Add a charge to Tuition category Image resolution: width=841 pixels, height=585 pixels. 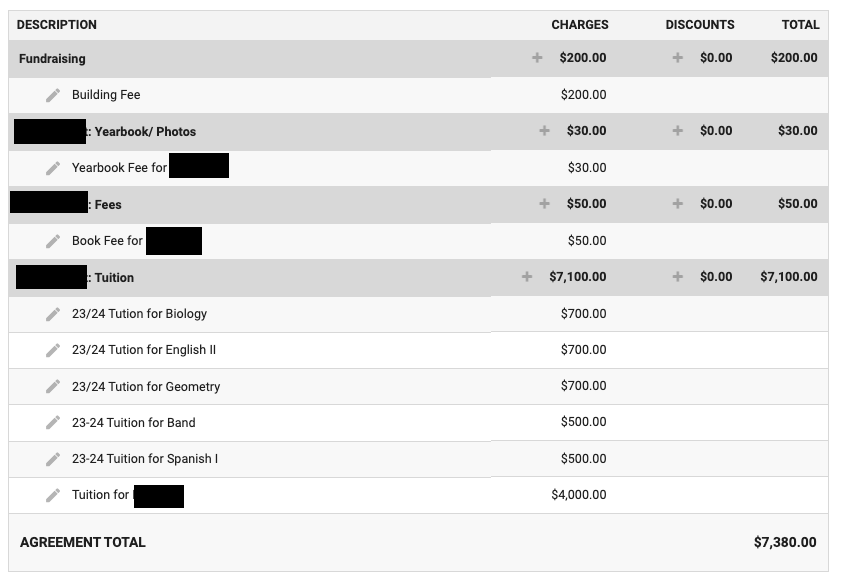tap(527, 277)
